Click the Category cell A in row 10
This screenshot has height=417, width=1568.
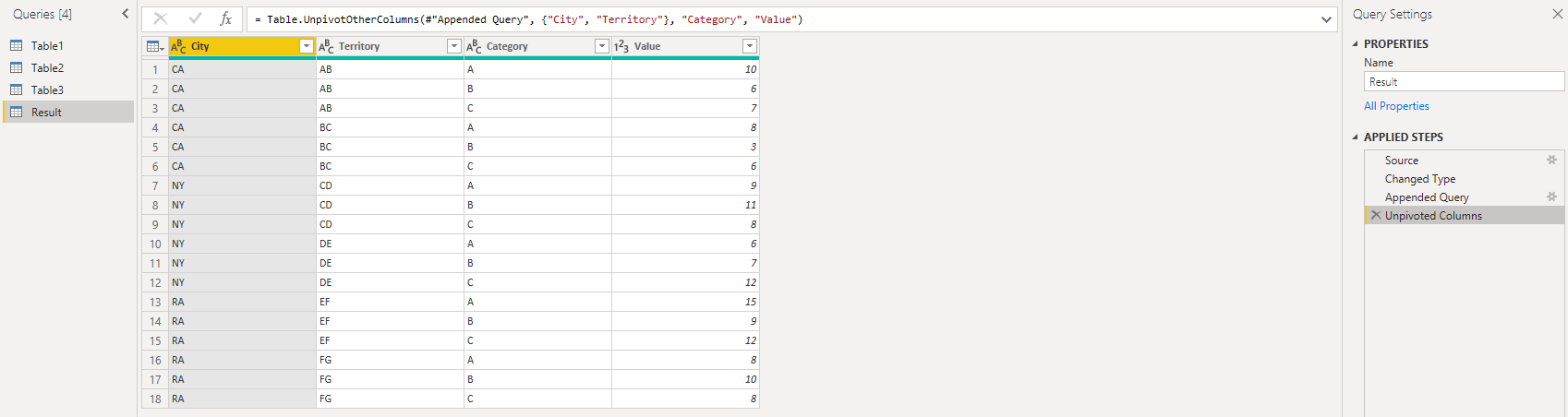(537, 244)
